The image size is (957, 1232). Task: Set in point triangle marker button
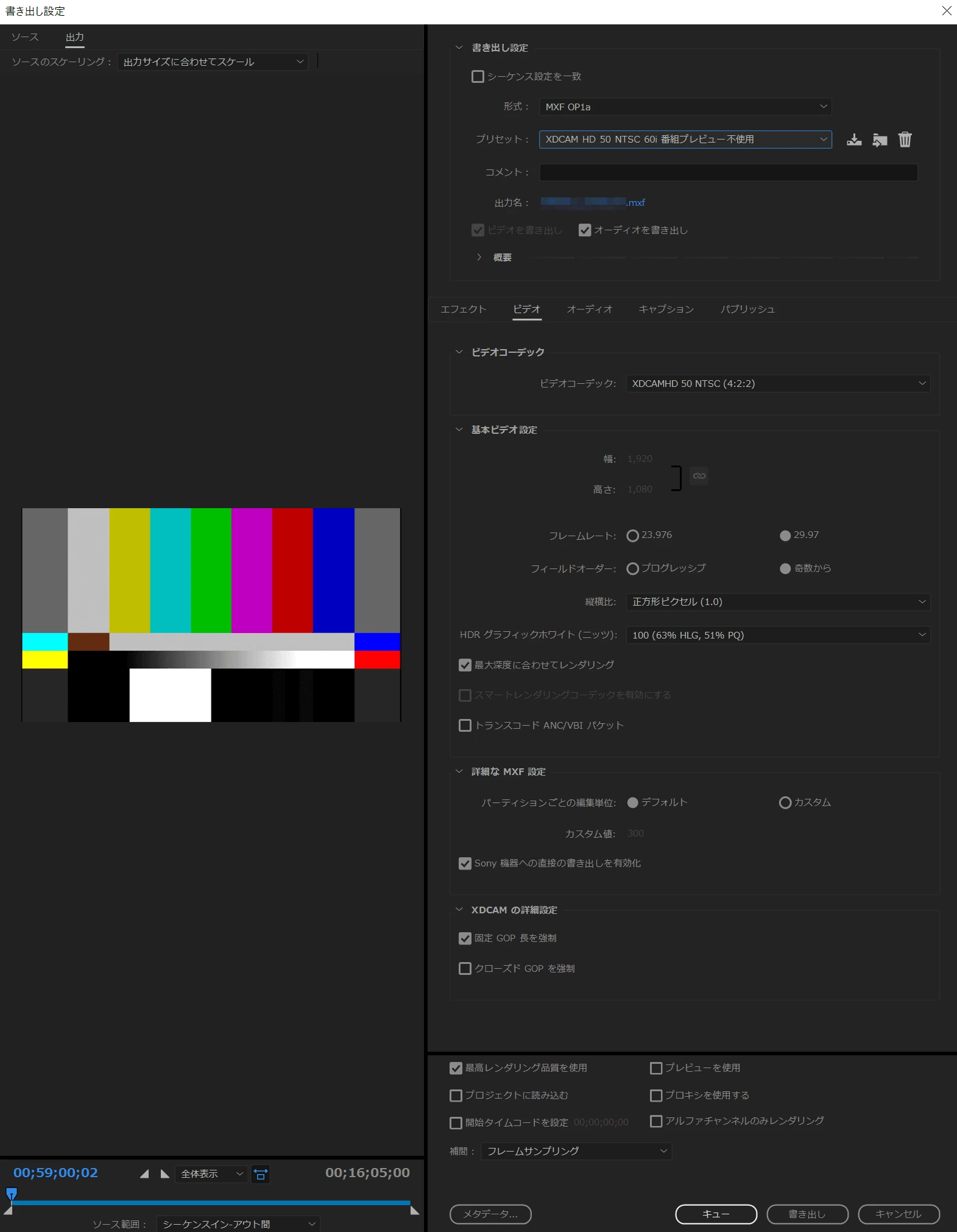144,1174
